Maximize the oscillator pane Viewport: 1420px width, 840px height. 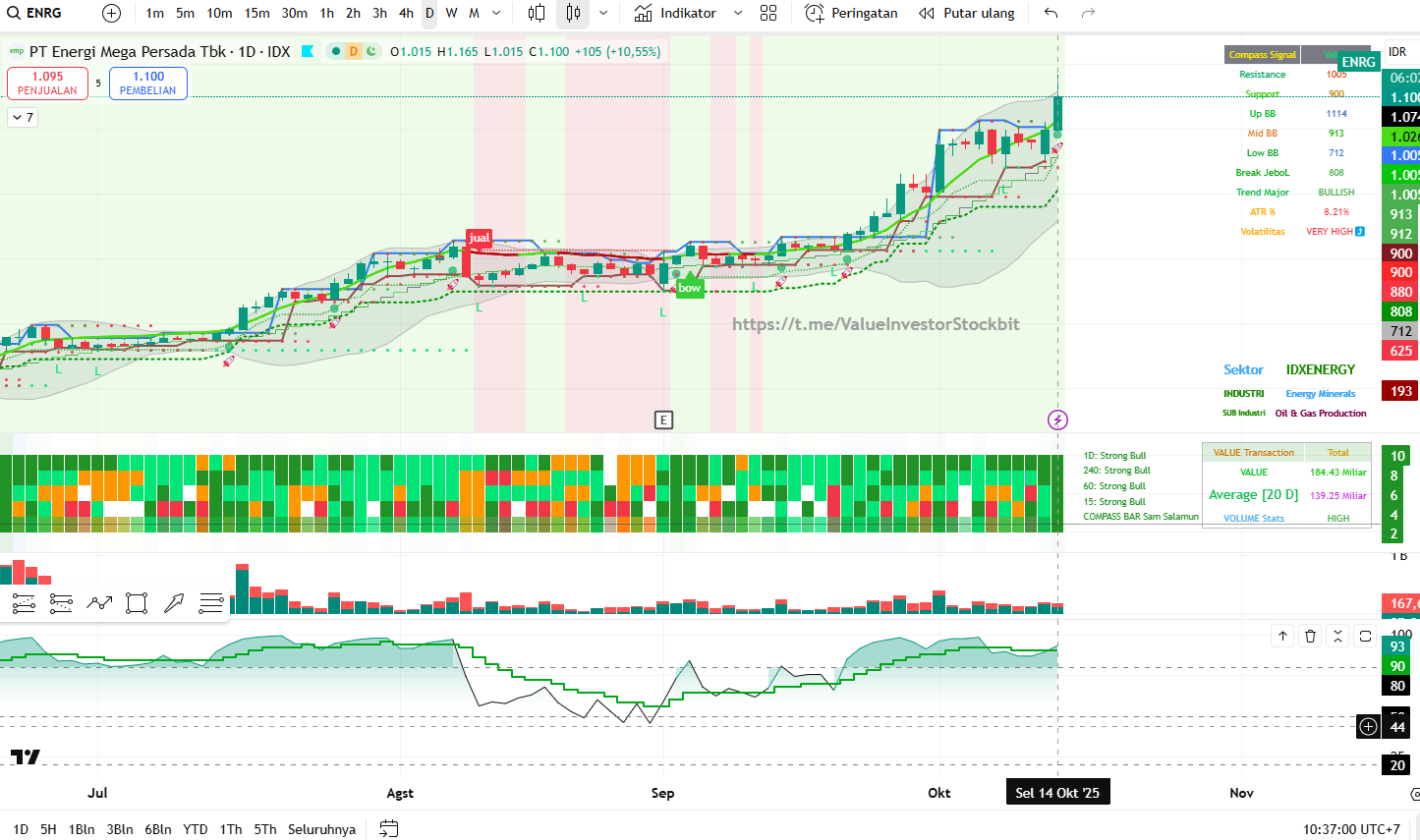[1365, 637]
